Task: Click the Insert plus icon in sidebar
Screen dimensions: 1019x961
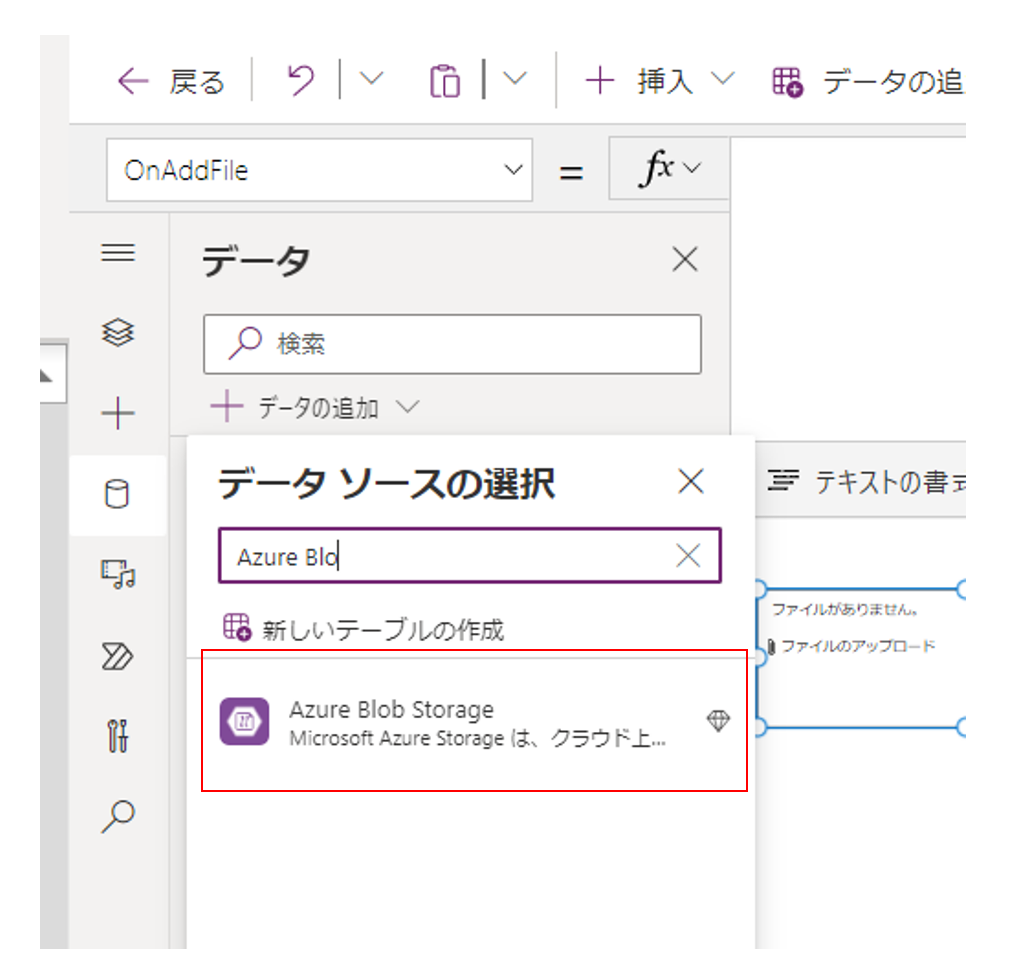Action: click(x=118, y=413)
